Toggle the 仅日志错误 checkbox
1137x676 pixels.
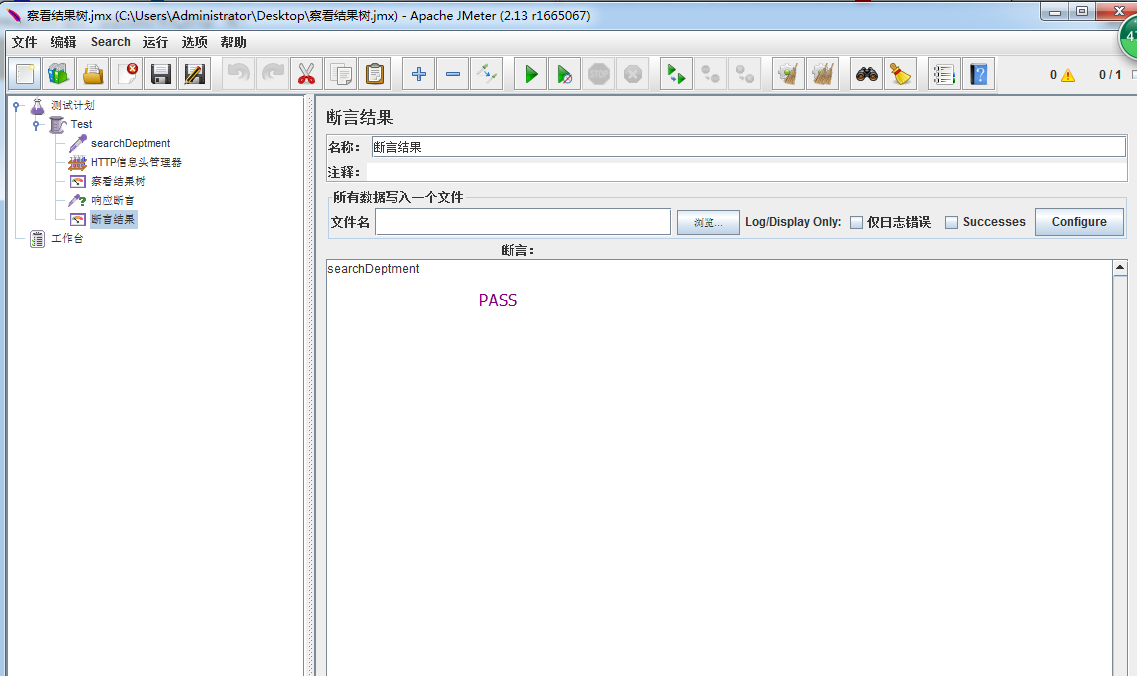(856, 223)
